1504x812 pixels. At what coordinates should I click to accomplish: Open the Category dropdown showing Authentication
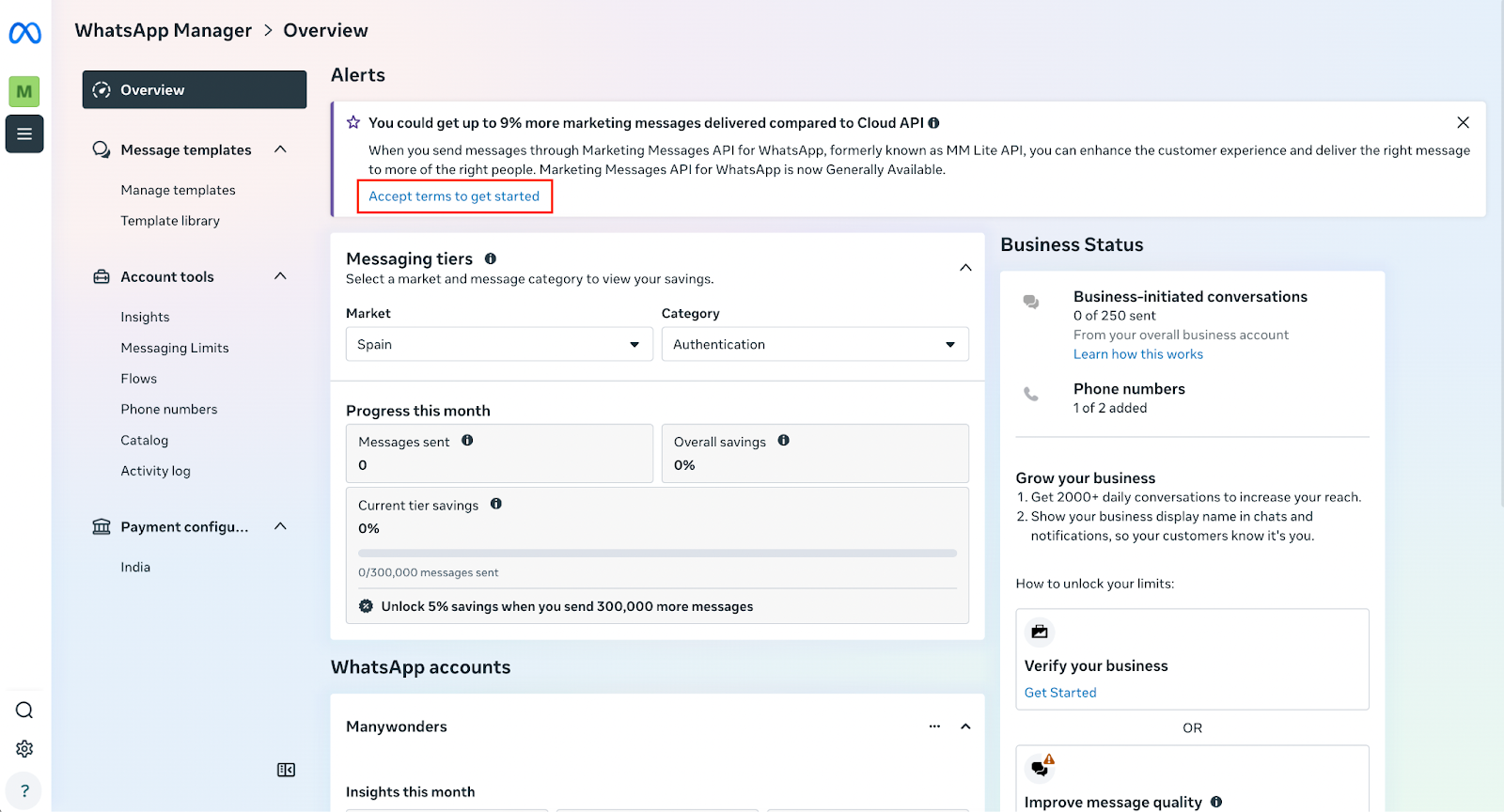(x=814, y=344)
